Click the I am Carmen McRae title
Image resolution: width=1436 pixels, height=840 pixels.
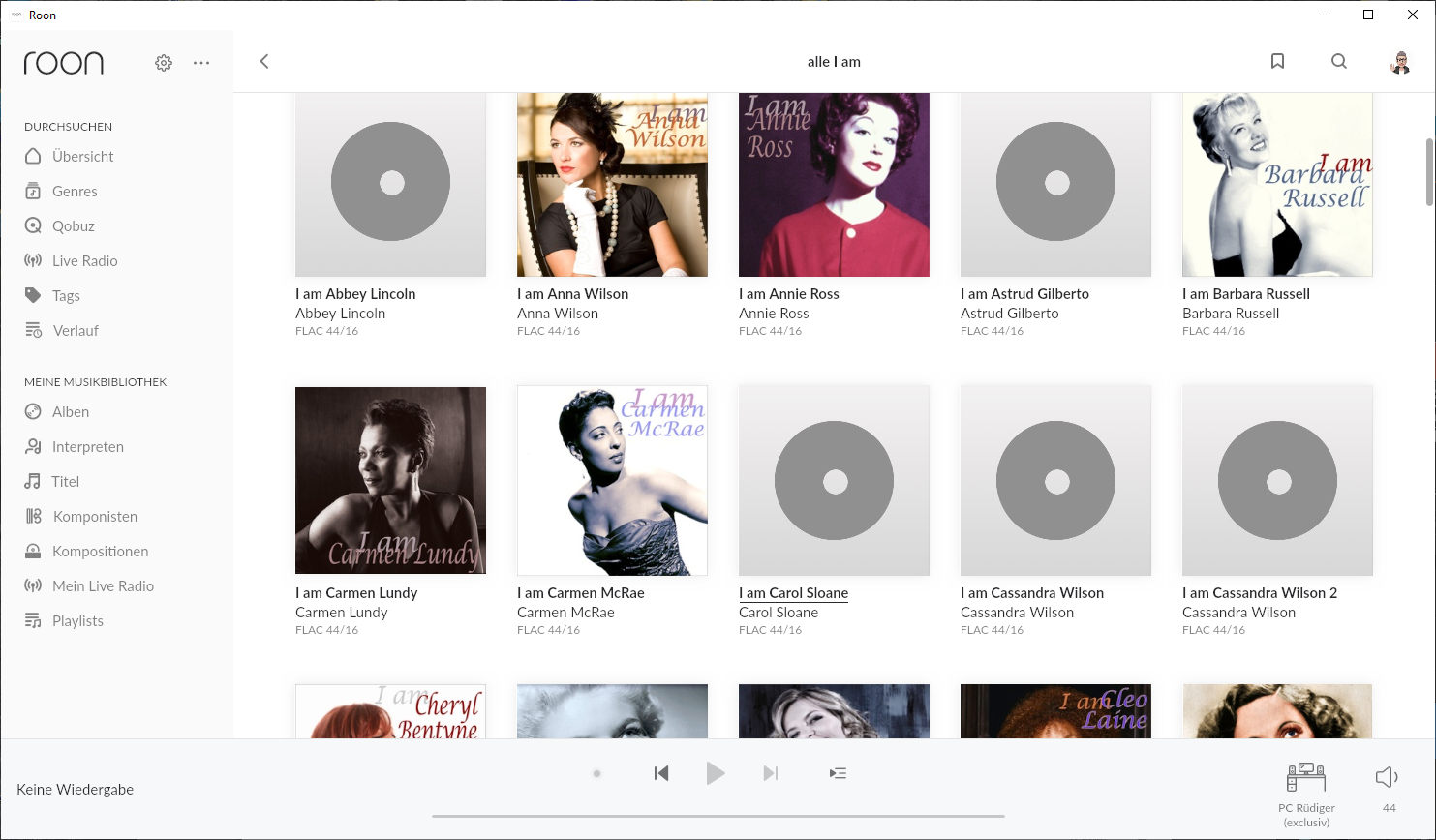580,593
